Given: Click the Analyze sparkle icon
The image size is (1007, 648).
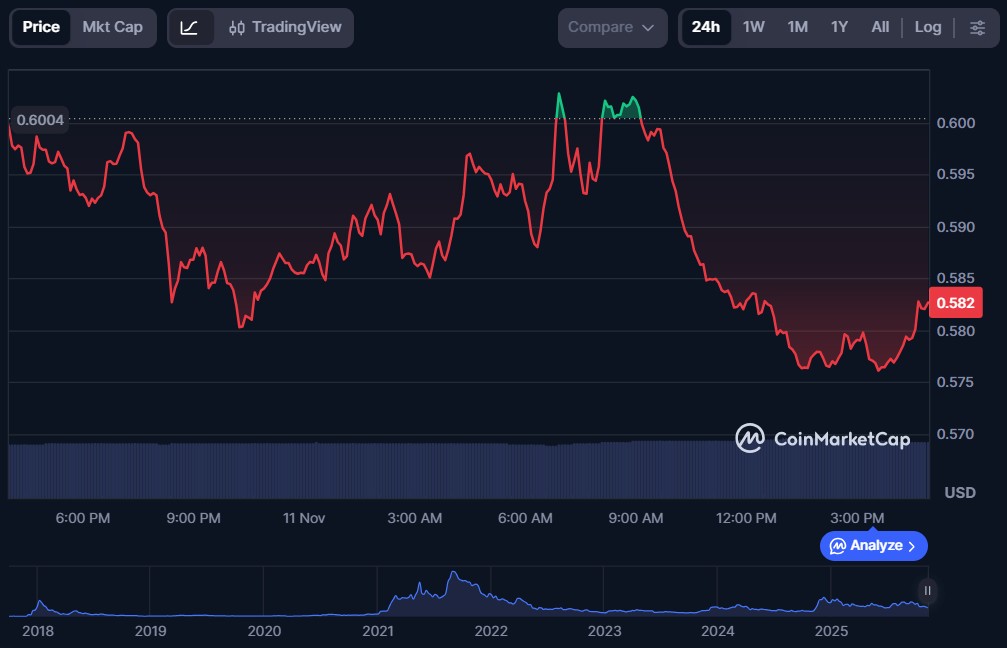Looking at the screenshot, I should (x=837, y=546).
